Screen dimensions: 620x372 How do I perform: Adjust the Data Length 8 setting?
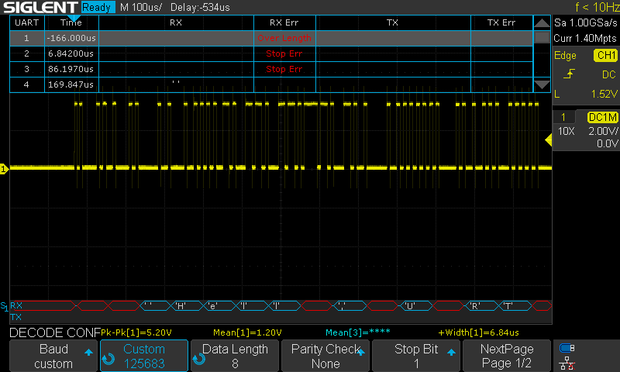[235, 356]
